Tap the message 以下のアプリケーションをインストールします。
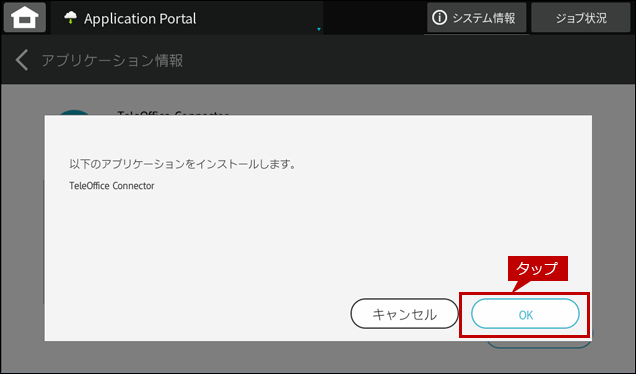636x374 pixels. 183,164
